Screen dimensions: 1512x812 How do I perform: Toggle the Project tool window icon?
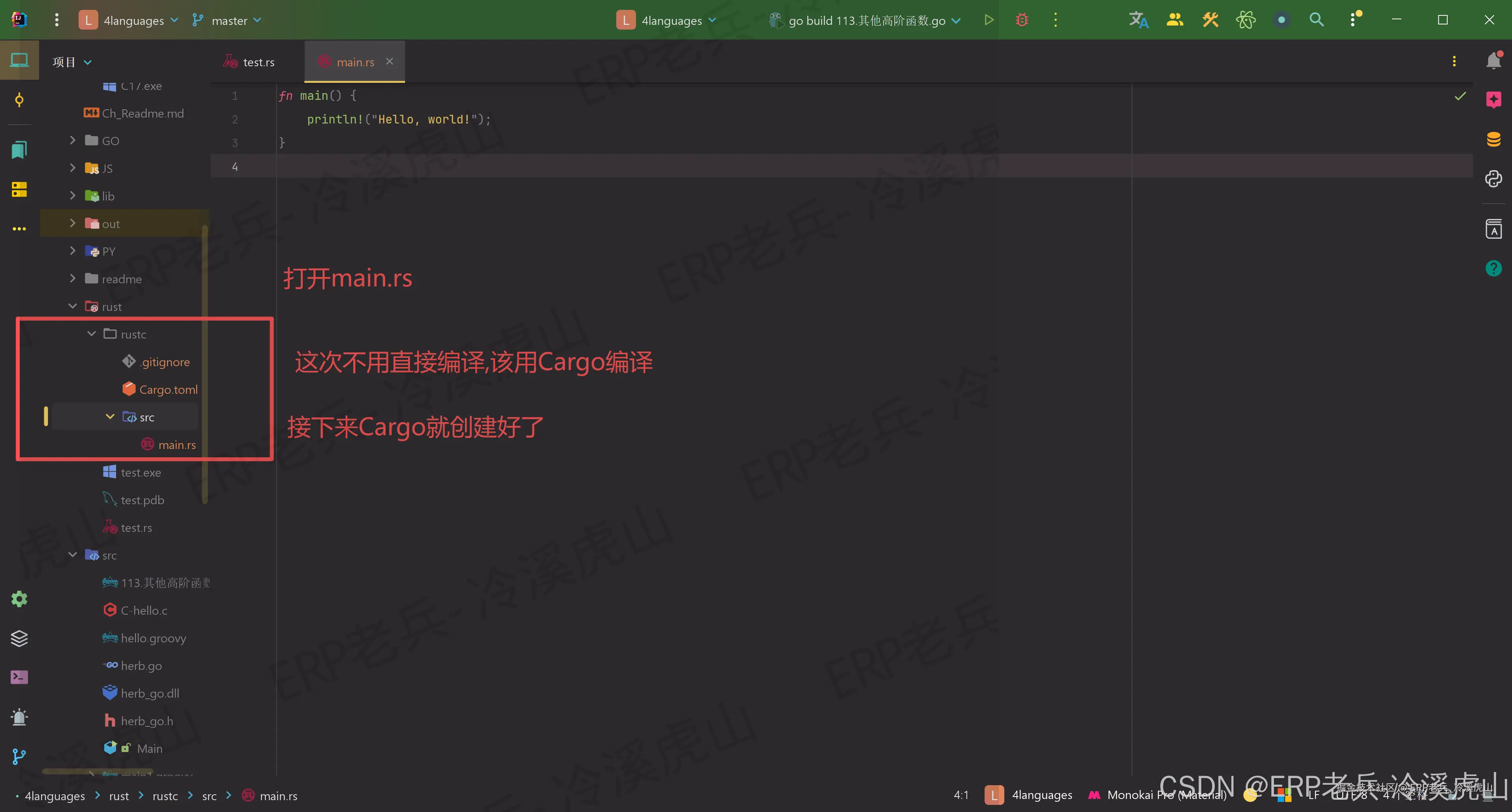19,60
